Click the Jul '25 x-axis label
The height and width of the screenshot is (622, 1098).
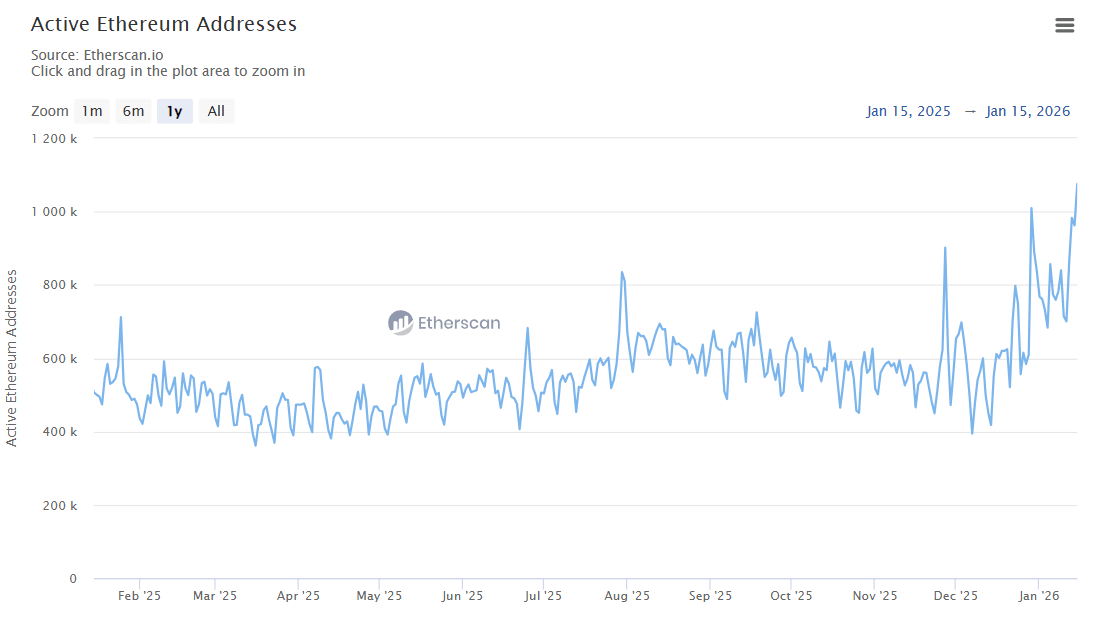[543, 596]
